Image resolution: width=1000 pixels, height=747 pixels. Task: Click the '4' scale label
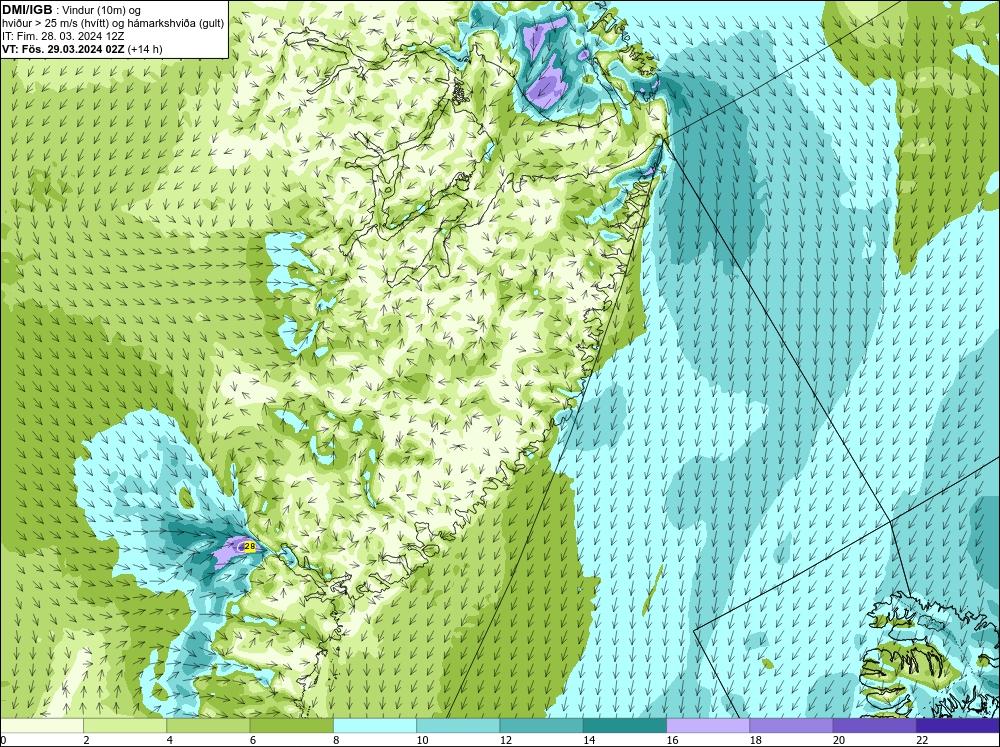point(170,740)
